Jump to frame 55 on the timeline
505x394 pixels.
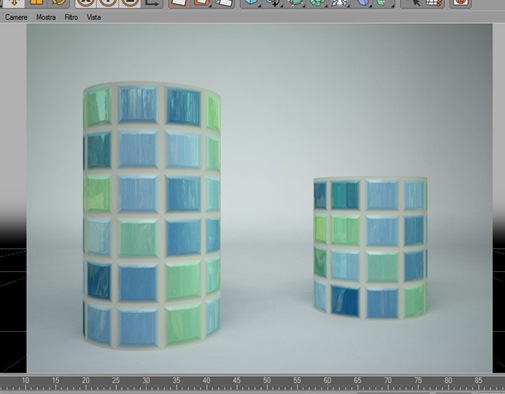(x=297, y=380)
